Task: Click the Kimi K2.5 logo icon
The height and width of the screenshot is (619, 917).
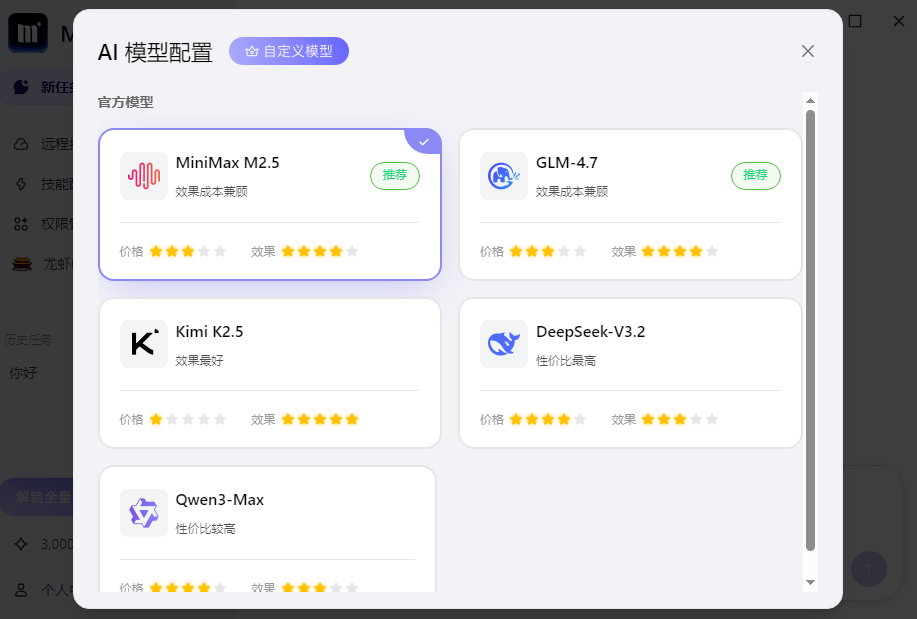Action: 144,344
